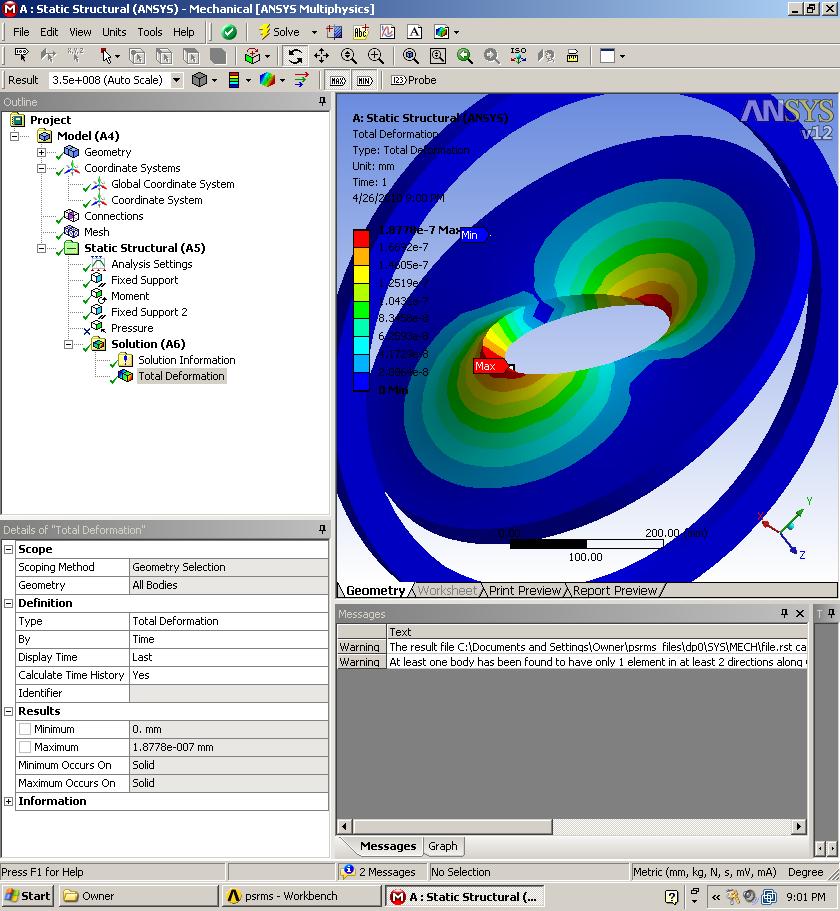This screenshot has width=840, height=911.
Task: Select the Pan tool
Action: [x=321, y=56]
